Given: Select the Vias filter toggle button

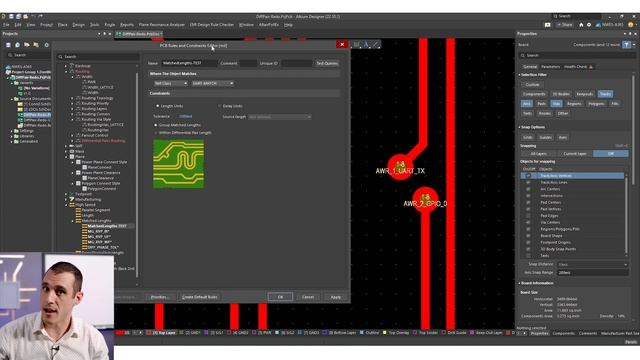Looking at the screenshot, I should [556, 104].
